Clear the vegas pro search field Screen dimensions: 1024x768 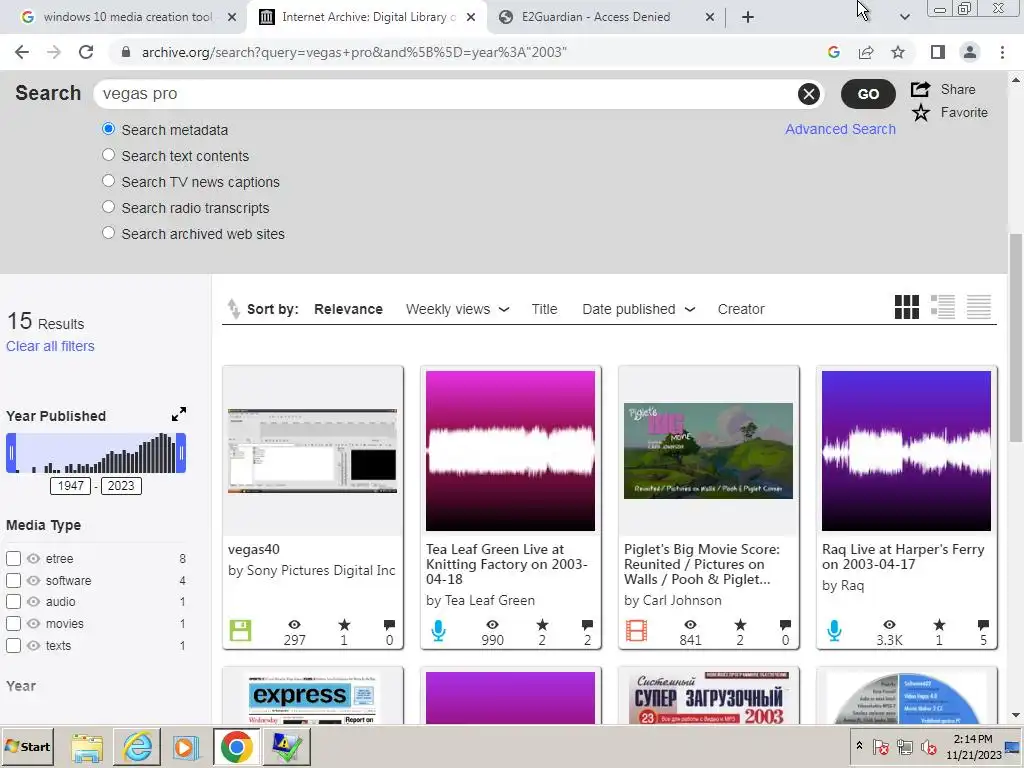(x=808, y=94)
